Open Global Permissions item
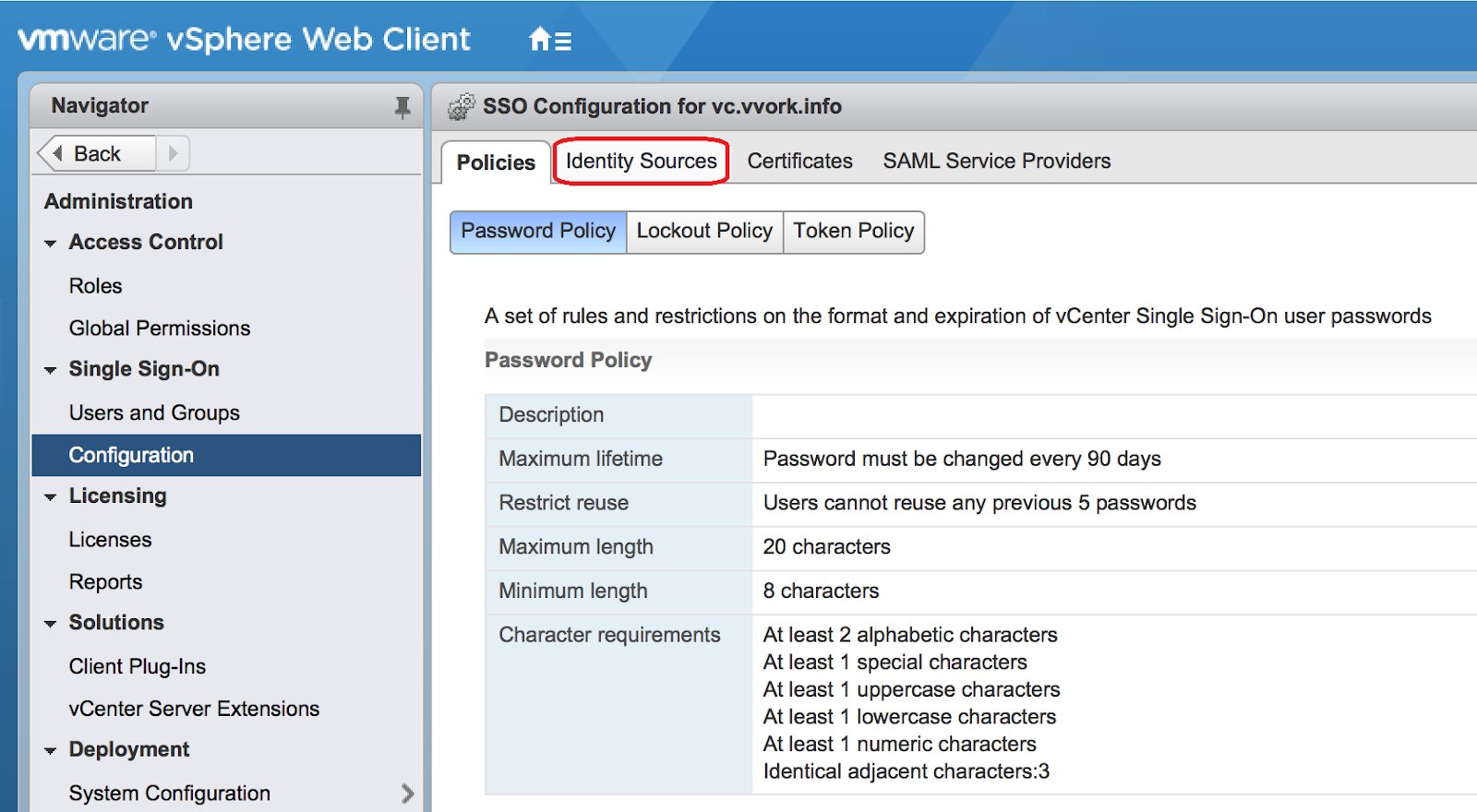This screenshot has height=812, width=1477. tap(160, 328)
